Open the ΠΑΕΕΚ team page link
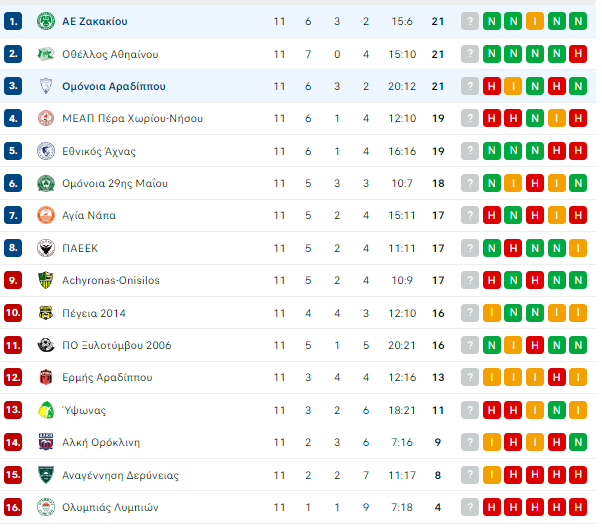602x530 pixels. click(x=80, y=248)
